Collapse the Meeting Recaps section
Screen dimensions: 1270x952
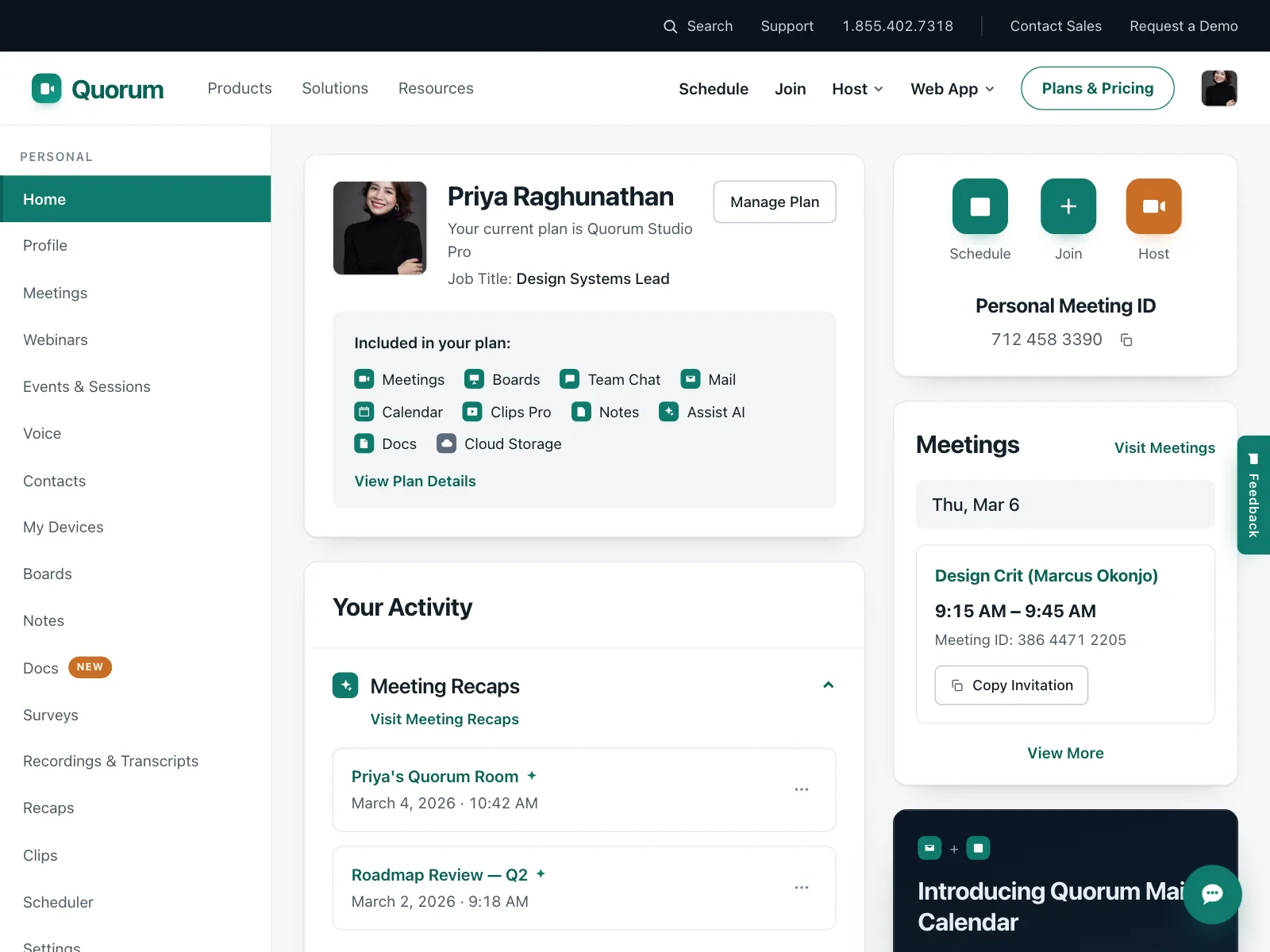829,685
